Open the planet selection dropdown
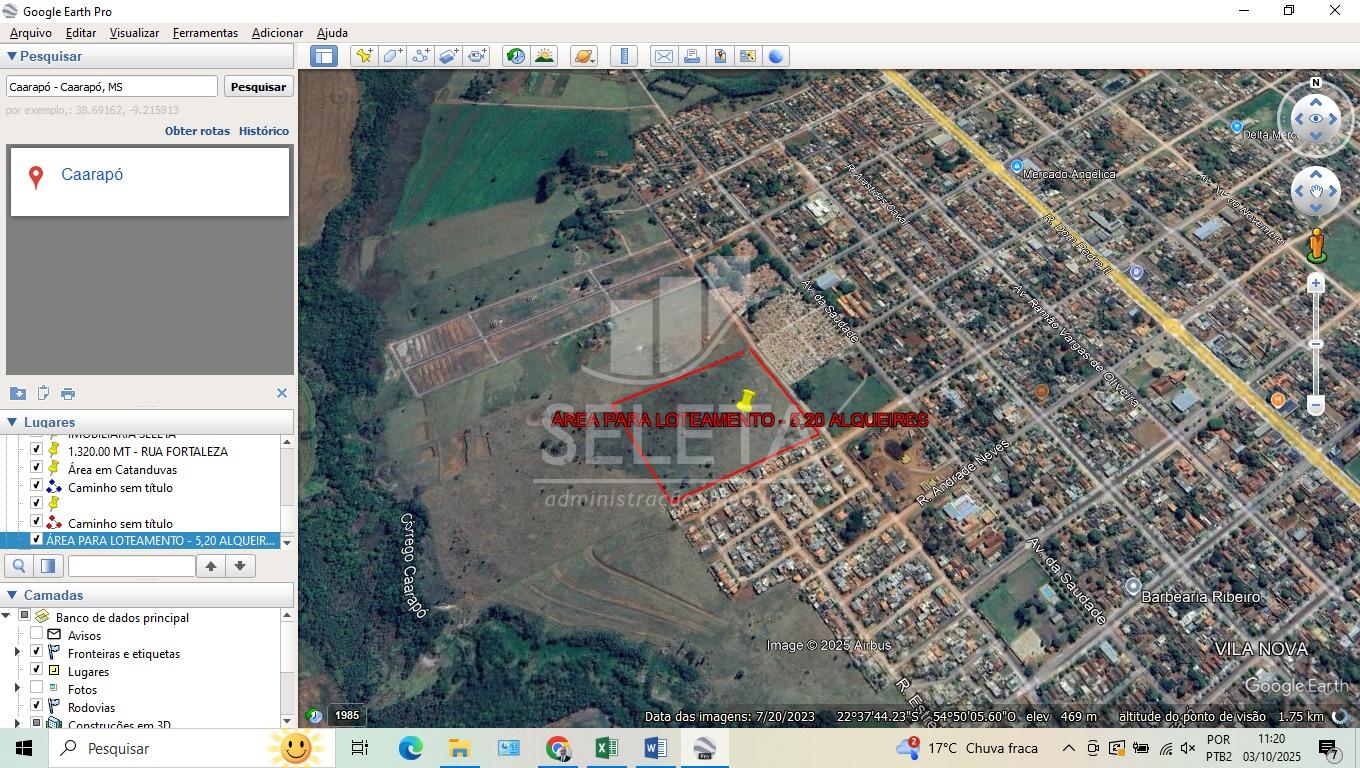 click(584, 56)
